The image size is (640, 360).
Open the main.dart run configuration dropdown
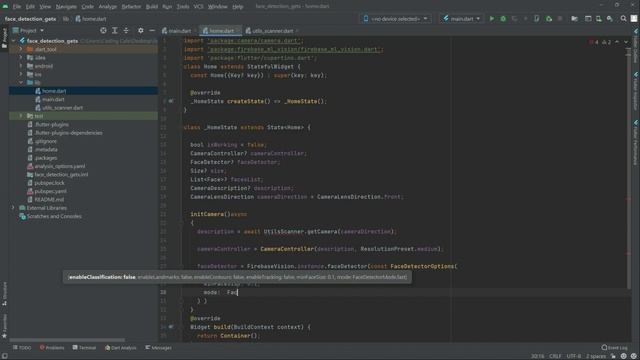coord(461,19)
